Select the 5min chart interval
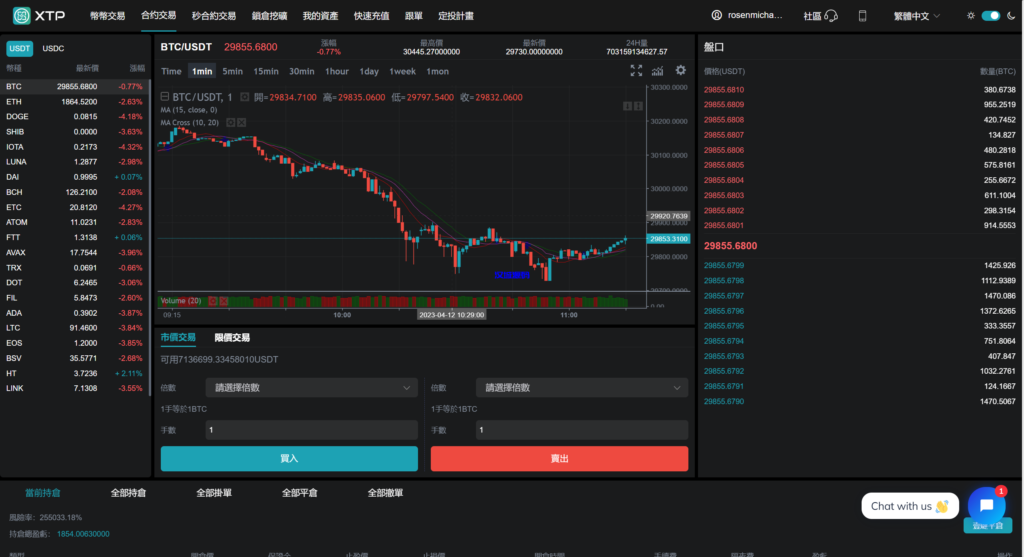 [232, 71]
